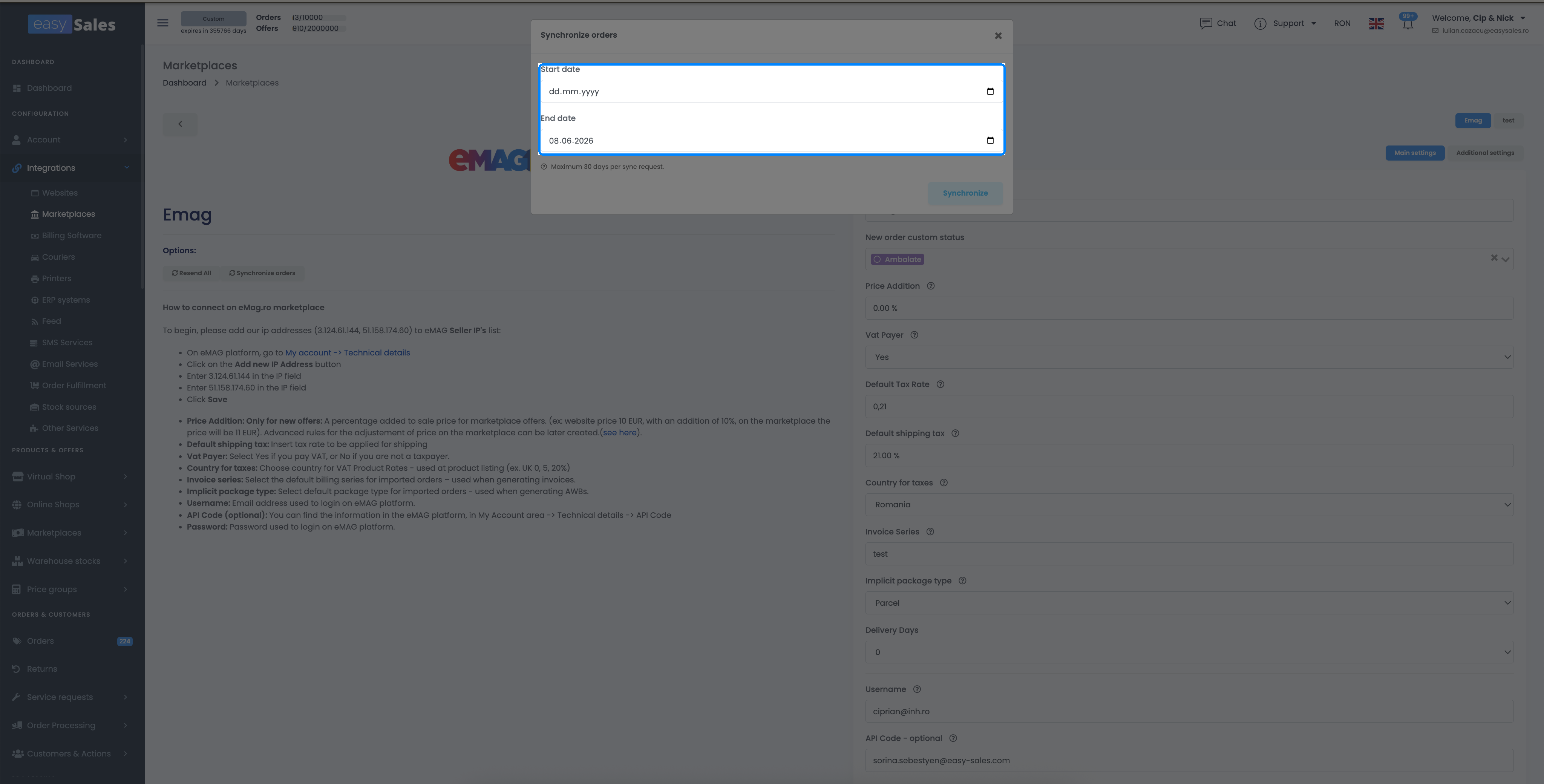
Task: Click the Stock sources icon
Action: coord(35,407)
